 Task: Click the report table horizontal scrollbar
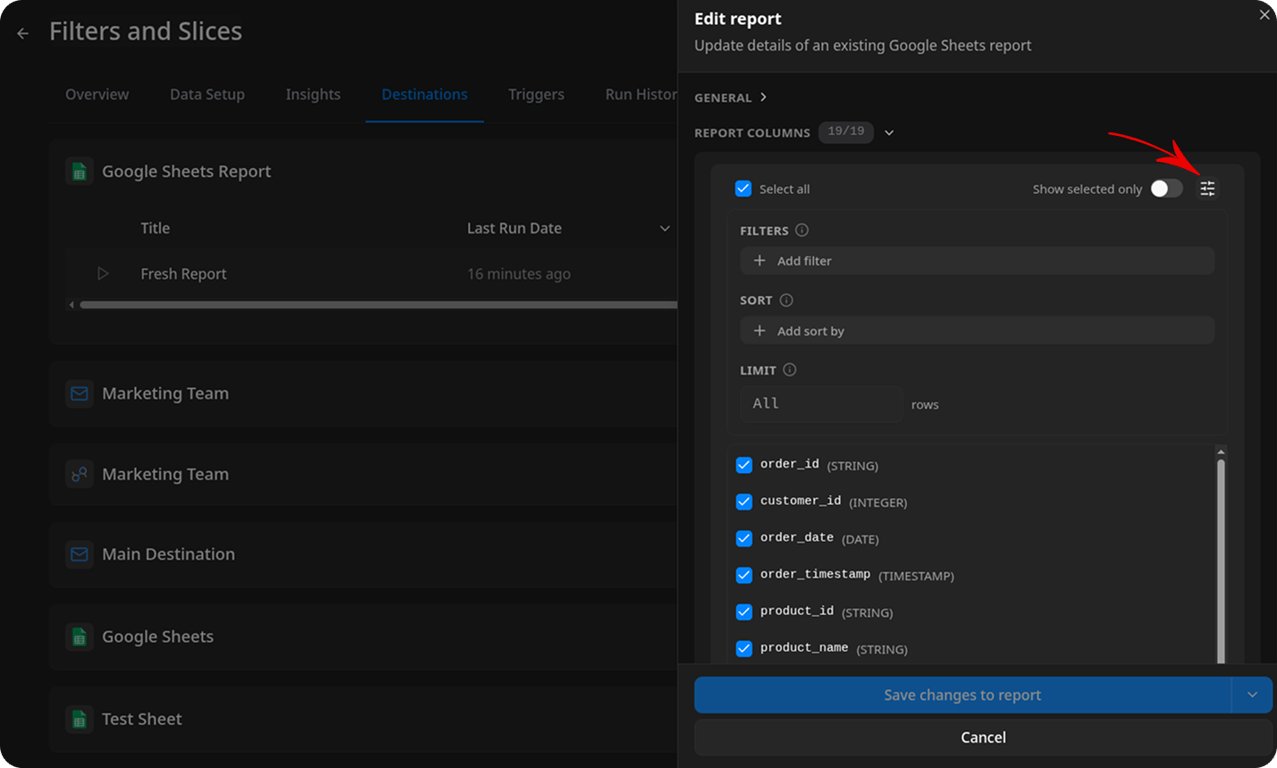(378, 304)
